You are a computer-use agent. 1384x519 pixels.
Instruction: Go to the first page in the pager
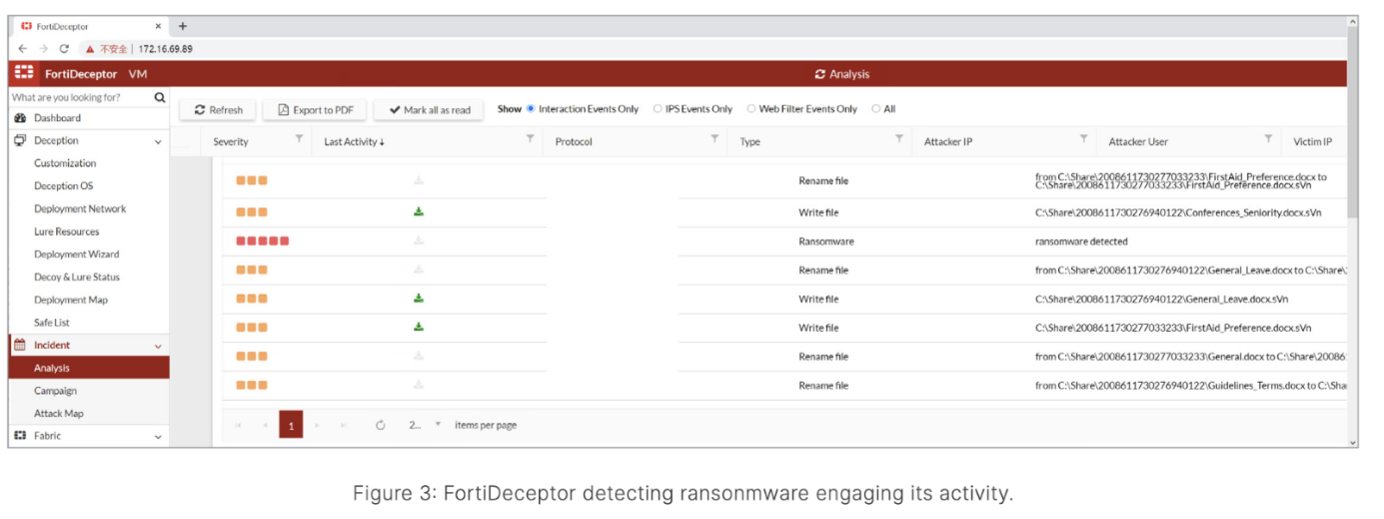pos(238,425)
